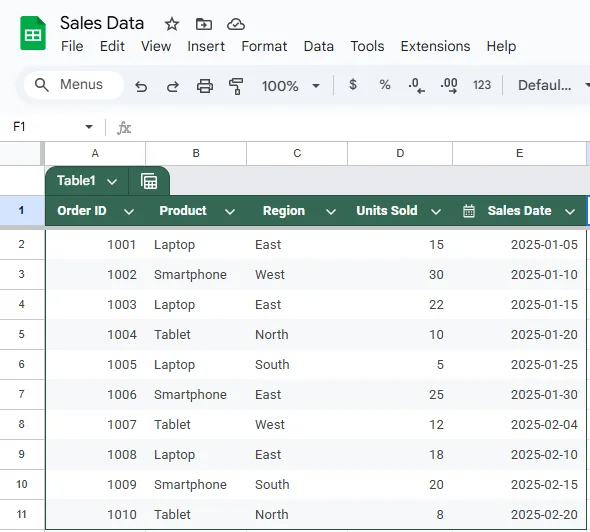Move document using the folder icon
This screenshot has width=590, height=532.
click(x=204, y=24)
